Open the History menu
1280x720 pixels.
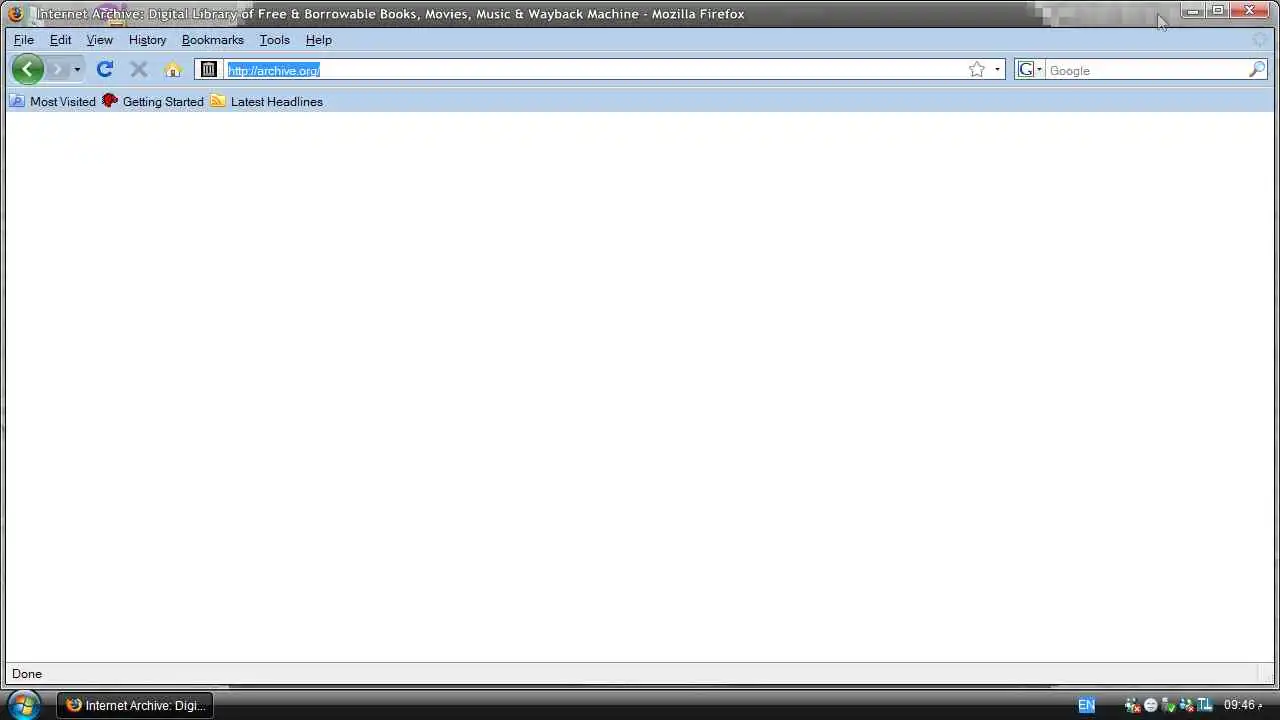click(x=147, y=40)
